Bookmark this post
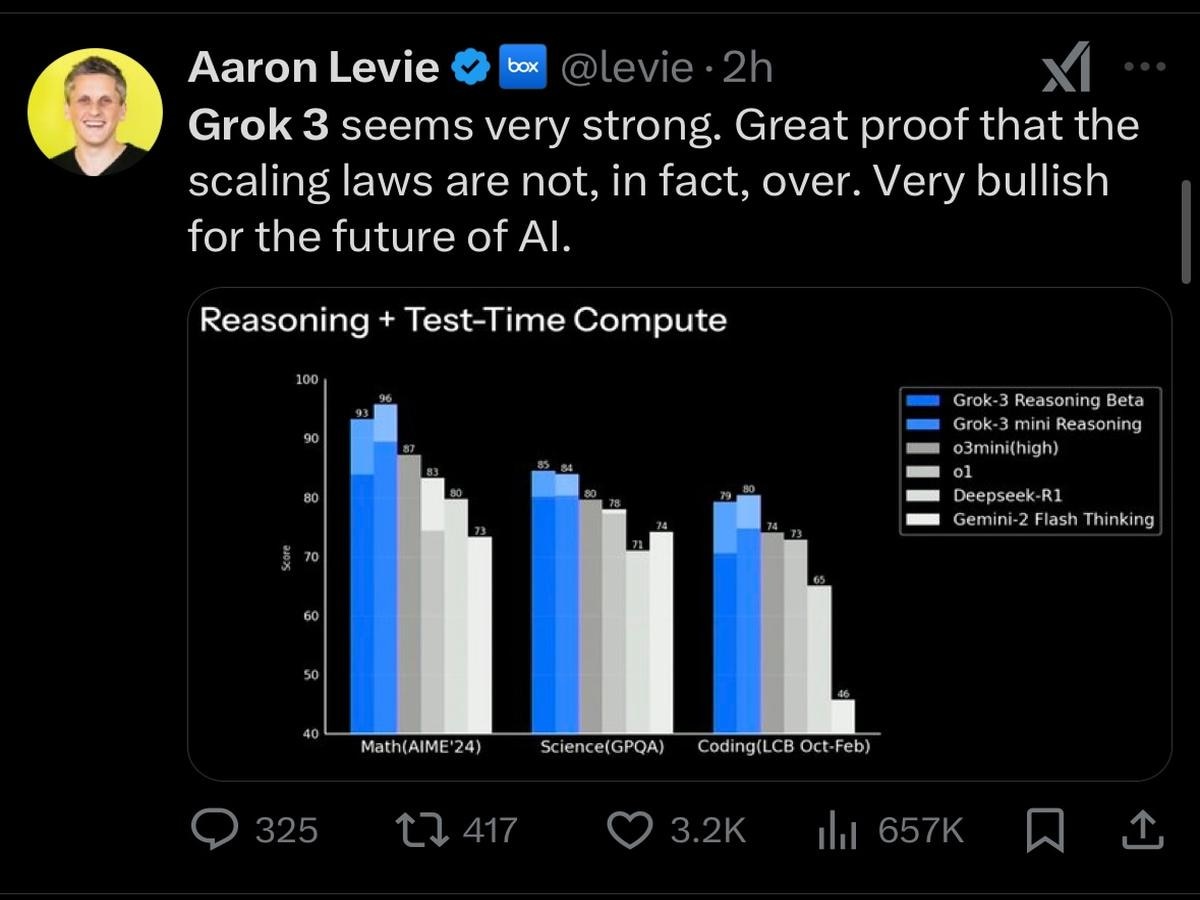The image size is (1200, 900). pos(1046,830)
